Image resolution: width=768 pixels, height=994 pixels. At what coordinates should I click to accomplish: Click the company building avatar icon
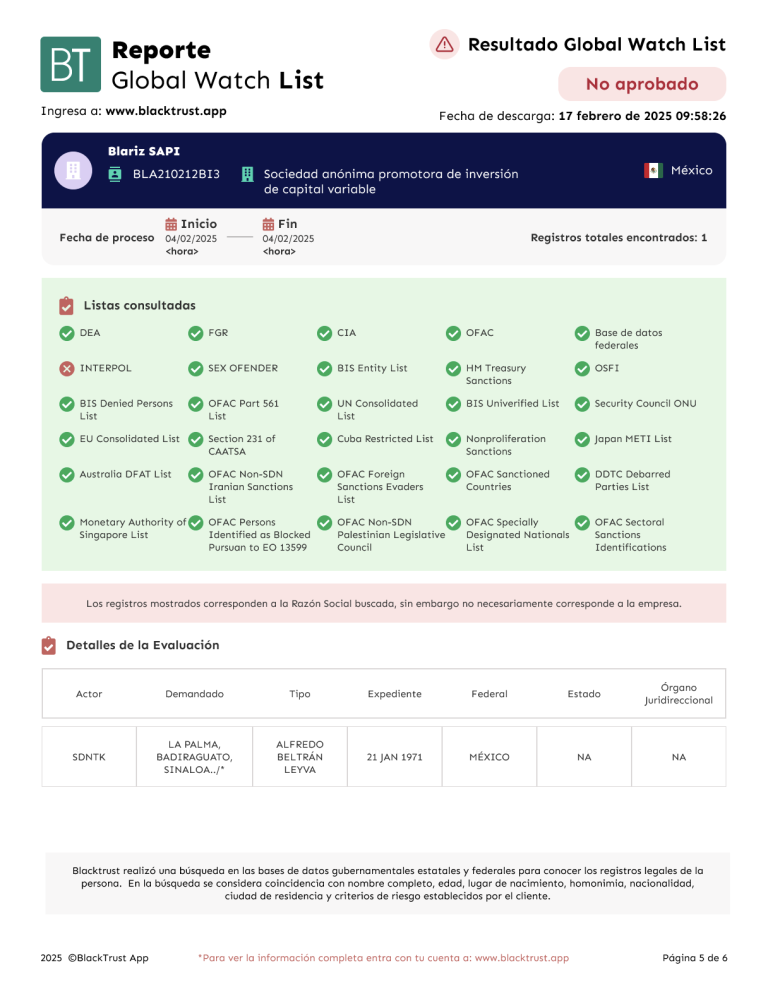[74, 171]
